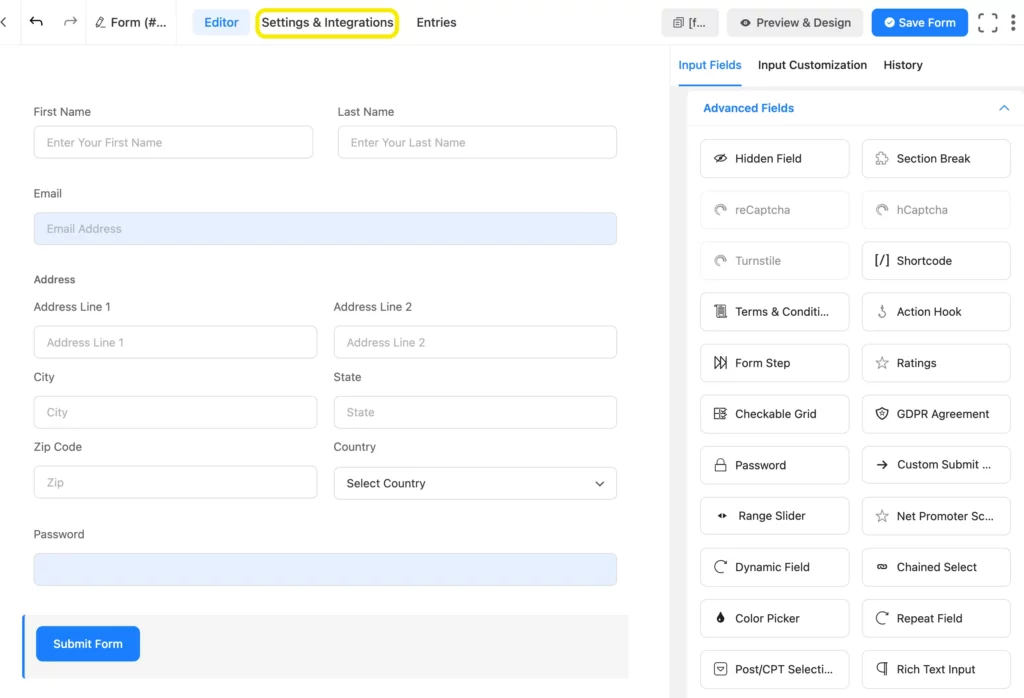Image resolution: width=1024 pixels, height=698 pixels.
Task: Copy the form shortcode button
Action: [x=690, y=22]
